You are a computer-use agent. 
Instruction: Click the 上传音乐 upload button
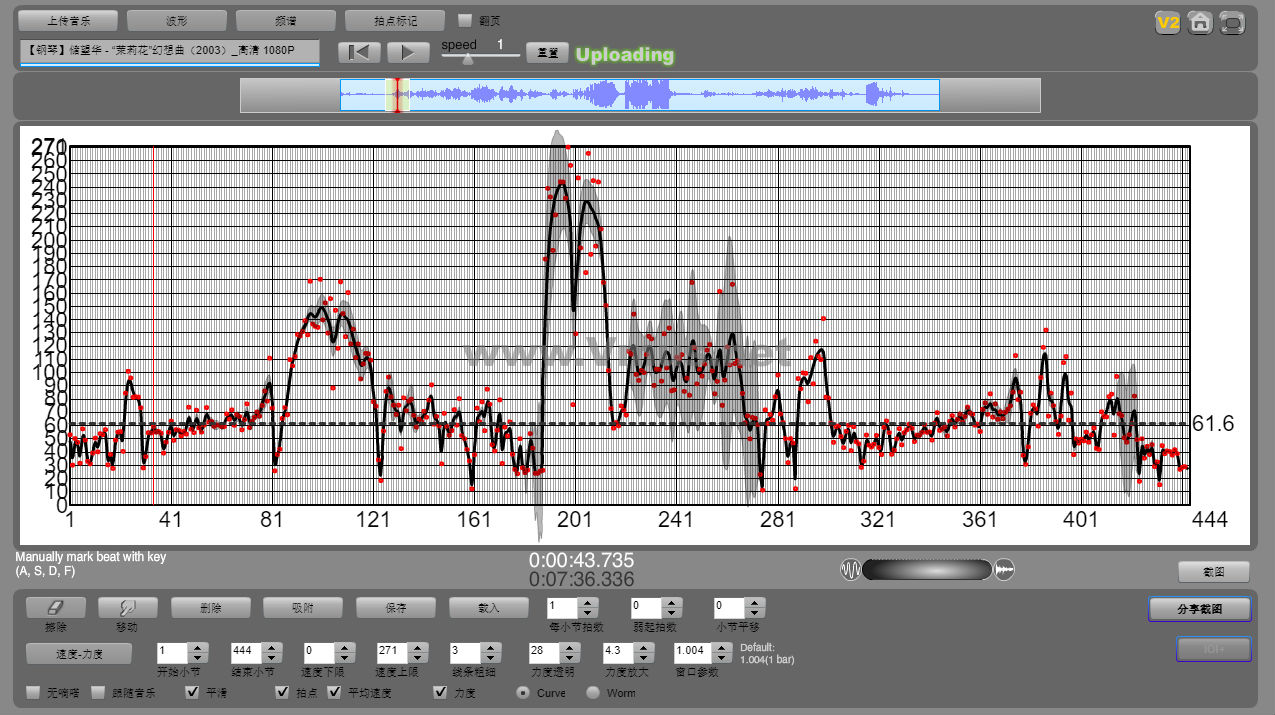coord(68,20)
